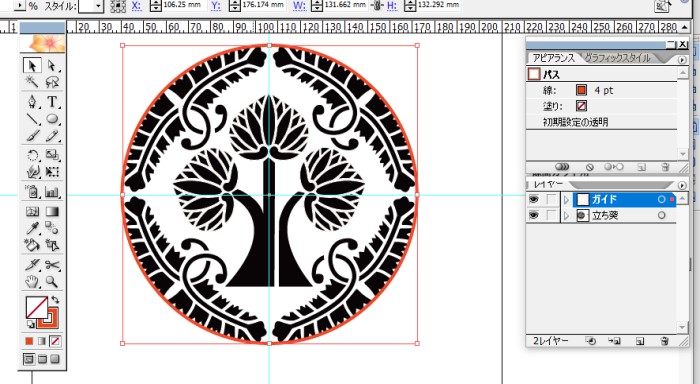The image size is (700, 384).
Task: Expand the 立ち葵 layer triangle
Action: 567,216
